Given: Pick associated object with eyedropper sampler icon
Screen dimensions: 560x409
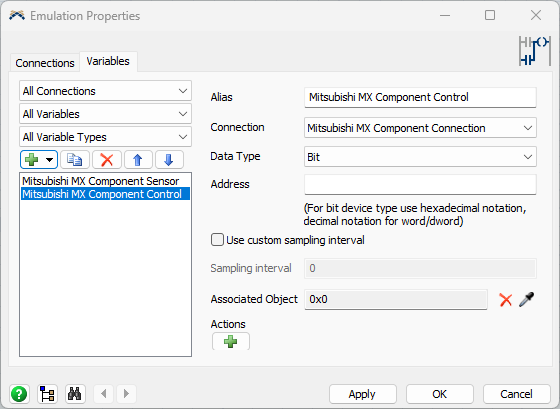Looking at the screenshot, I should point(527,299).
